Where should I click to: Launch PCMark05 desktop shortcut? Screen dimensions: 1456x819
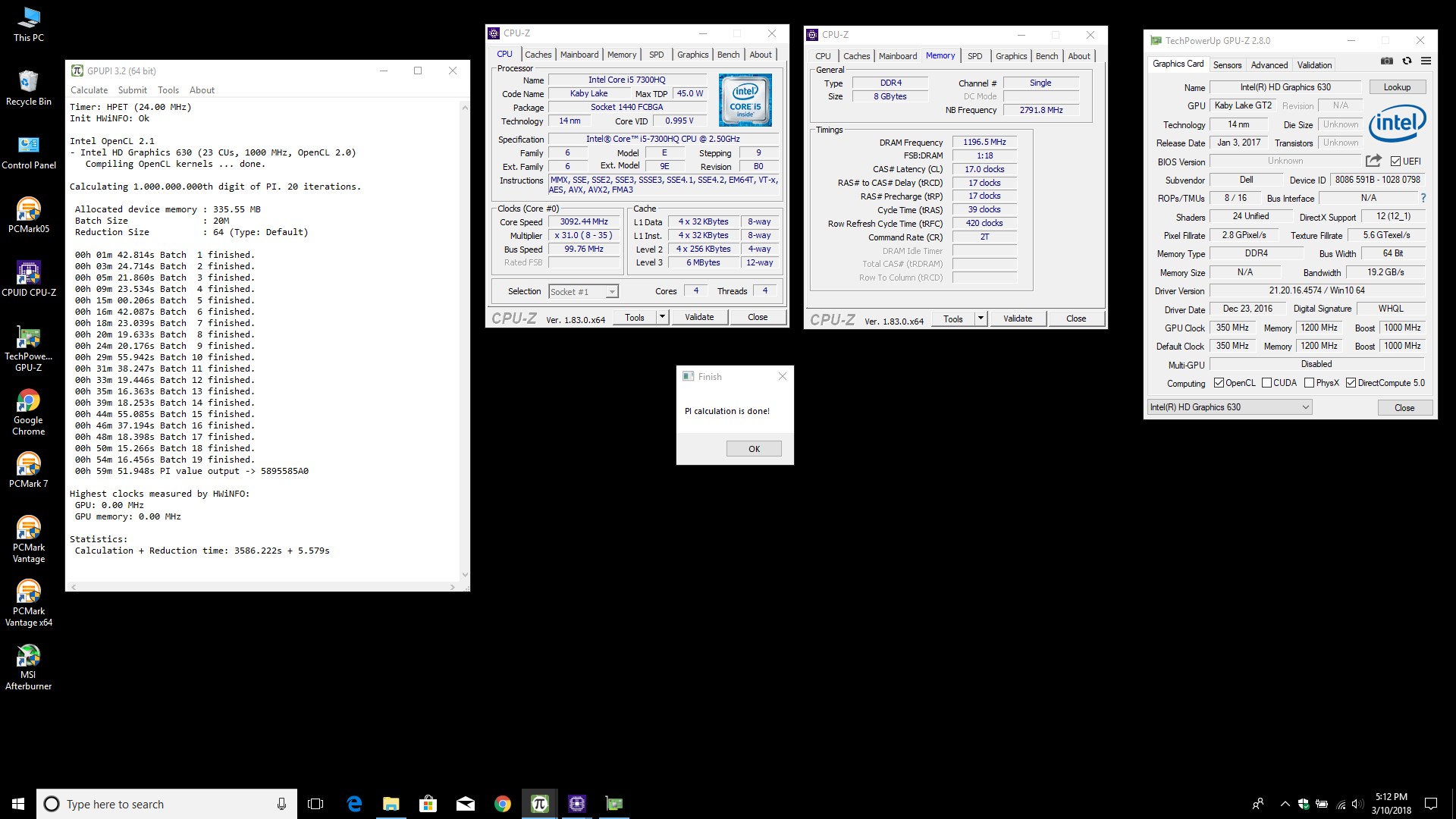coord(29,215)
